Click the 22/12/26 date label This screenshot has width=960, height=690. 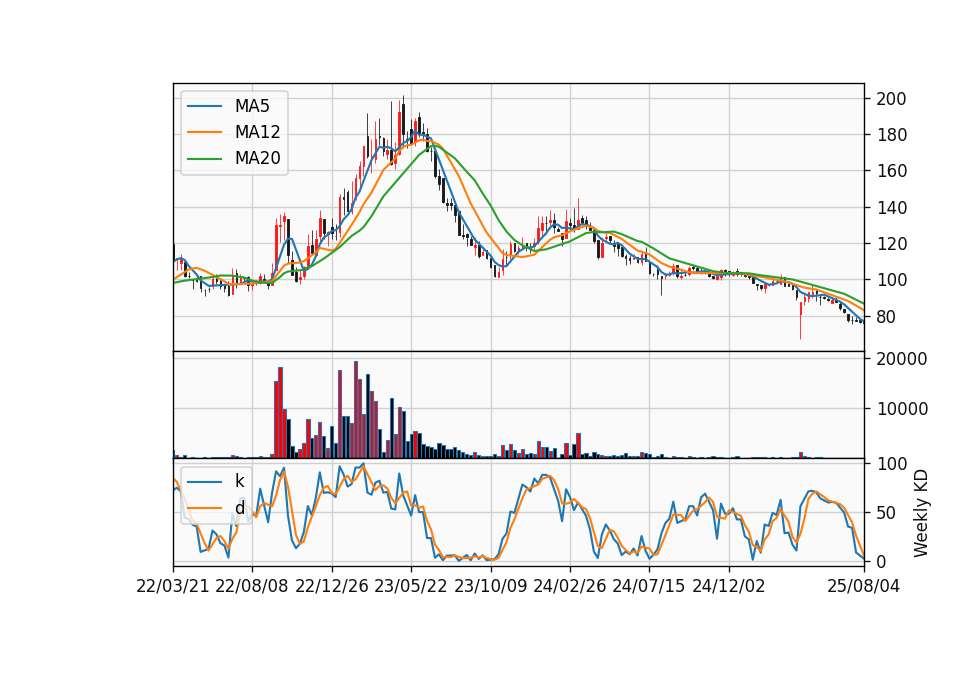click(332, 586)
